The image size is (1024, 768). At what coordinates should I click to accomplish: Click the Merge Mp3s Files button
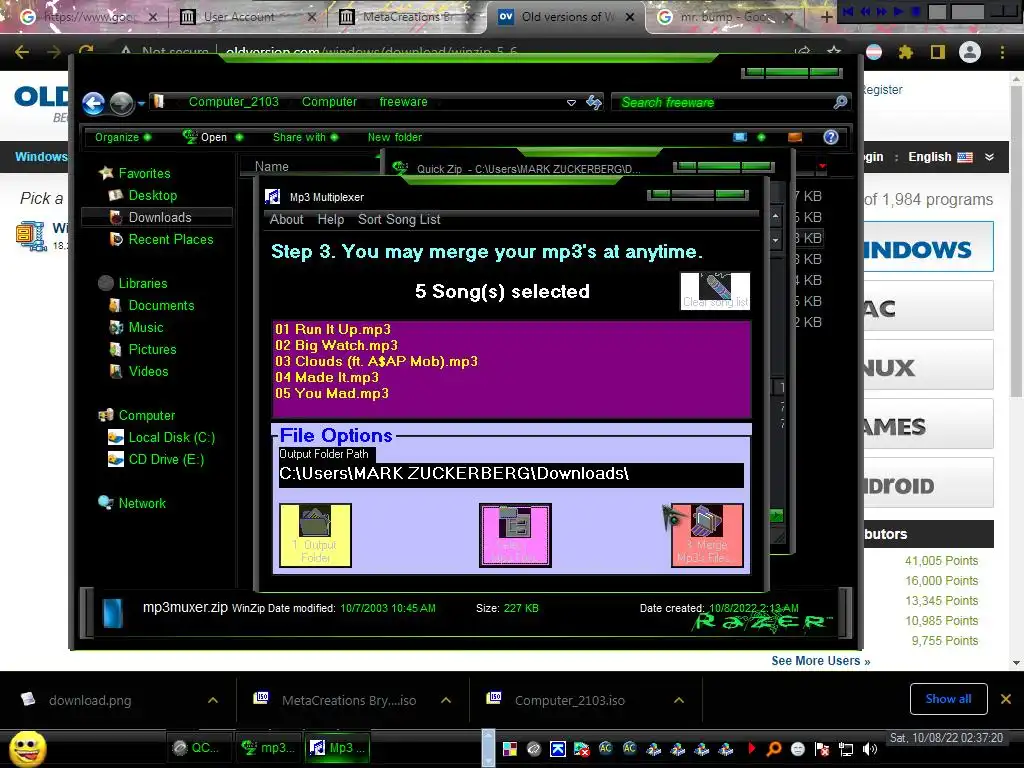[x=707, y=535]
